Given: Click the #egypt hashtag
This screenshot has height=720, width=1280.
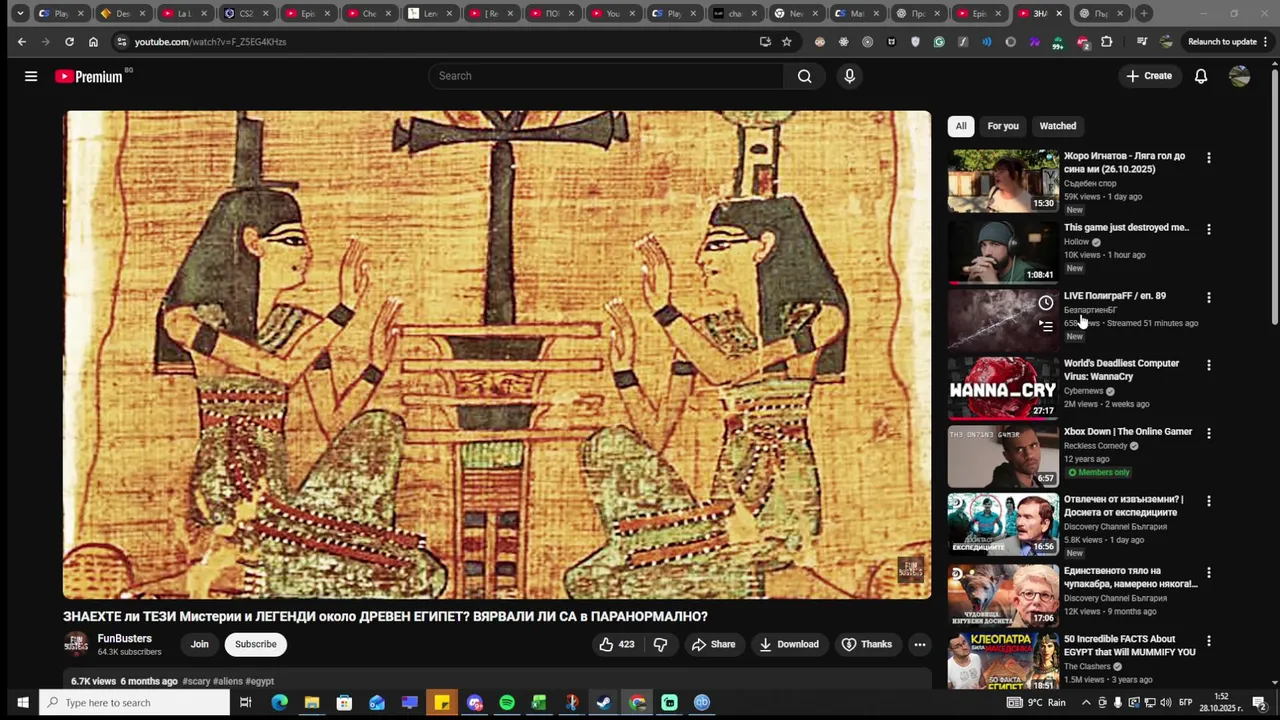Looking at the screenshot, I should pos(259,681).
